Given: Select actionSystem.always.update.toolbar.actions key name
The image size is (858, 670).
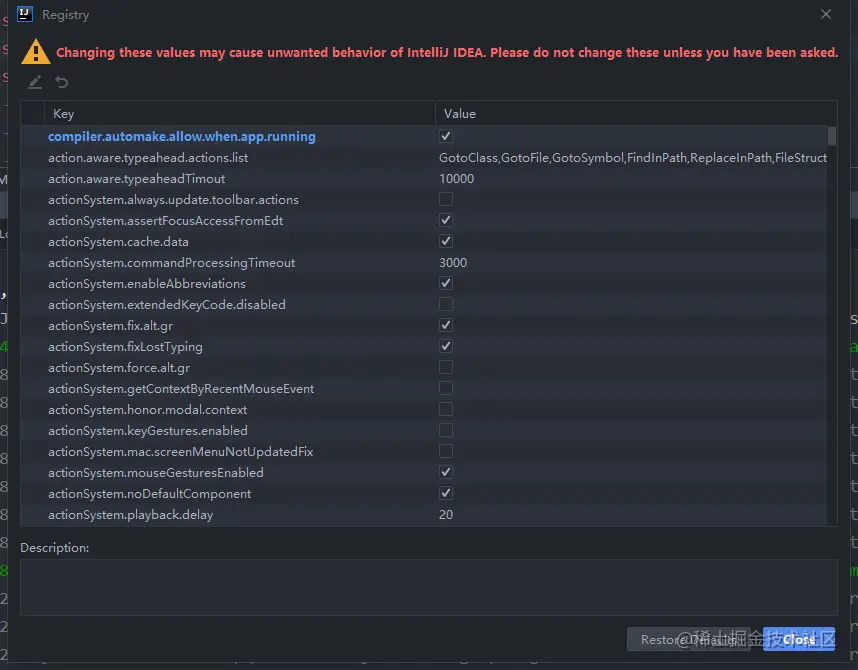Looking at the screenshot, I should pos(173,199).
